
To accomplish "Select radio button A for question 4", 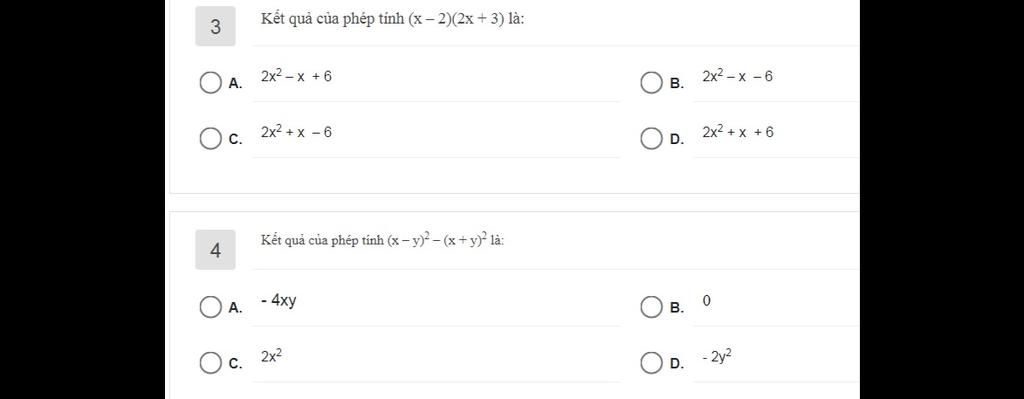I will pyautogui.click(x=210, y=308).
